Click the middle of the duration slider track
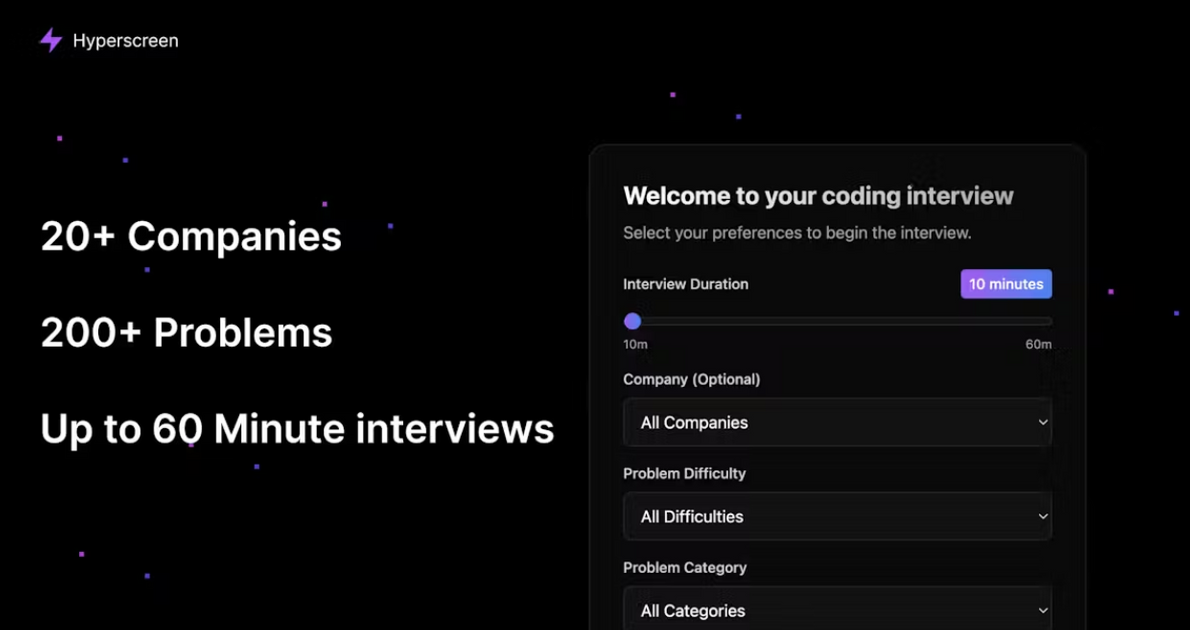The height and width of the screenshot is (630, 1190). [x=837, y=321]
